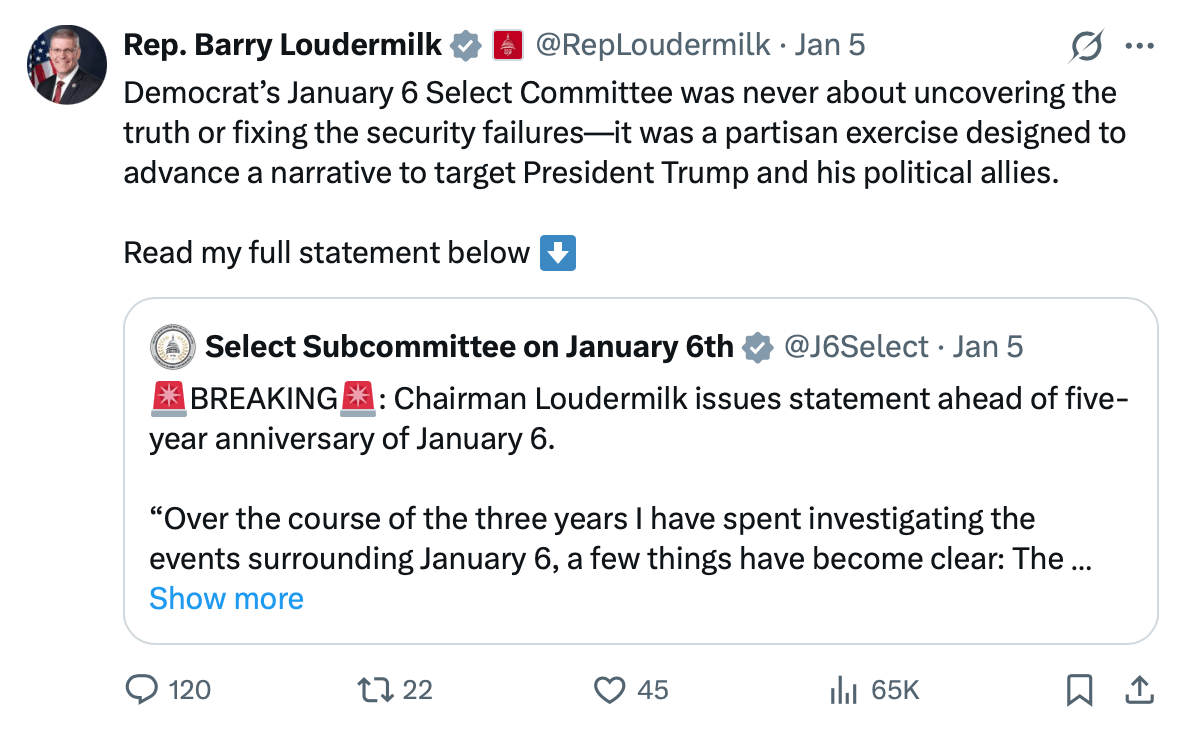The height and width of the screenshot is (730, 1190).
Task: Open the quoted tweet's BREAKING statement text
Action: click(x=638, y=418)
